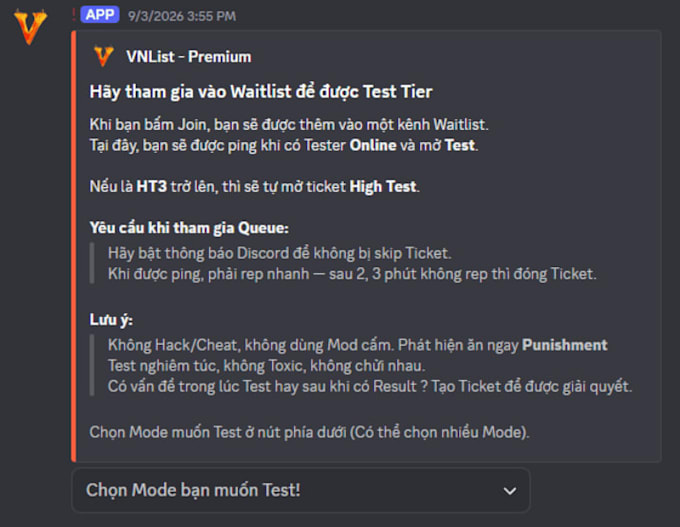Click the bold text "High Test"
This screenshot has width=680, height=527.
coord(383,187)
